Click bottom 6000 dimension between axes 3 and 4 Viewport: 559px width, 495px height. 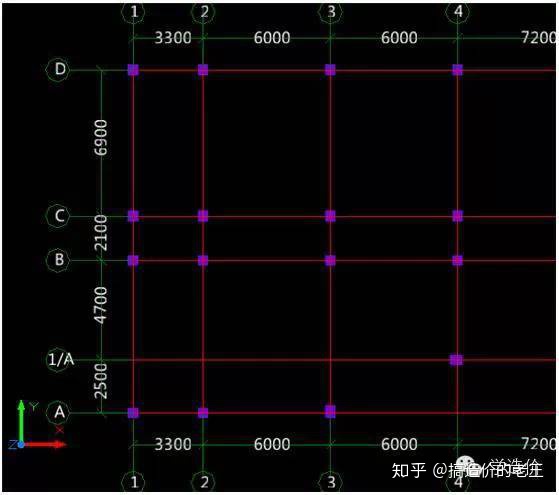tap(399, 444)
